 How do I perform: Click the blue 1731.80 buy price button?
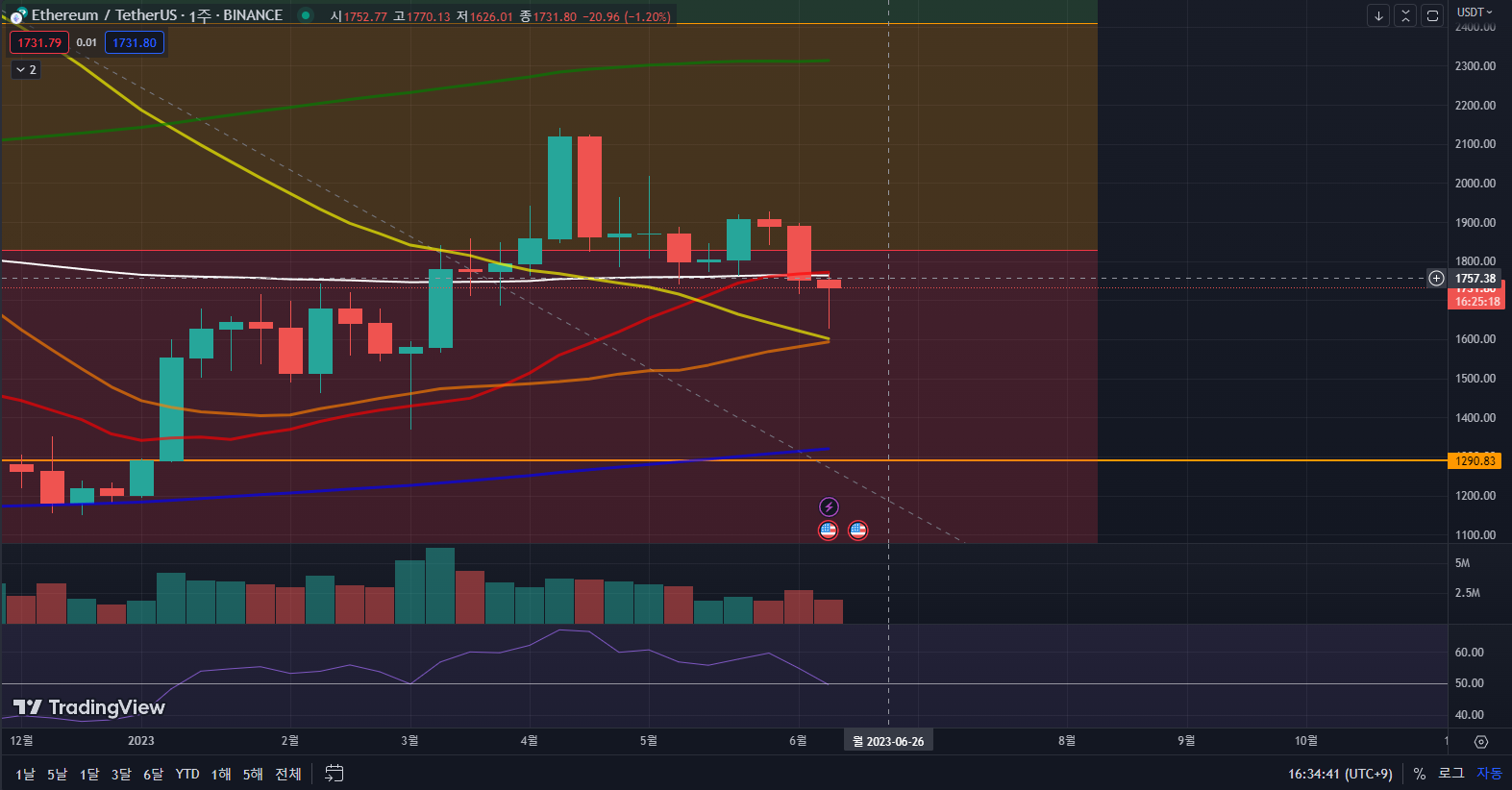tap(135, 43)
